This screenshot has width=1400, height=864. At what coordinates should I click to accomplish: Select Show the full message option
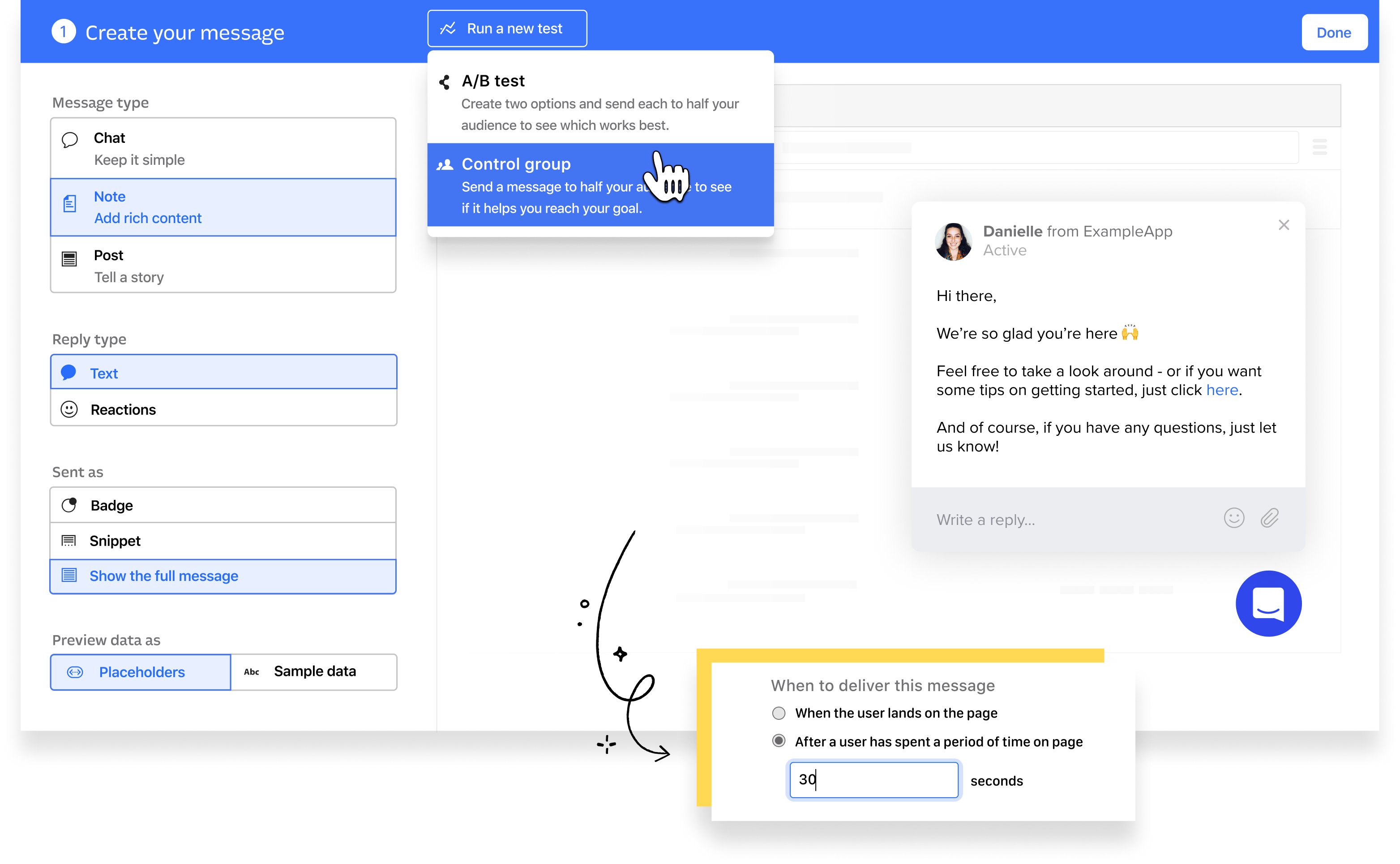click(x=224, y=575)
